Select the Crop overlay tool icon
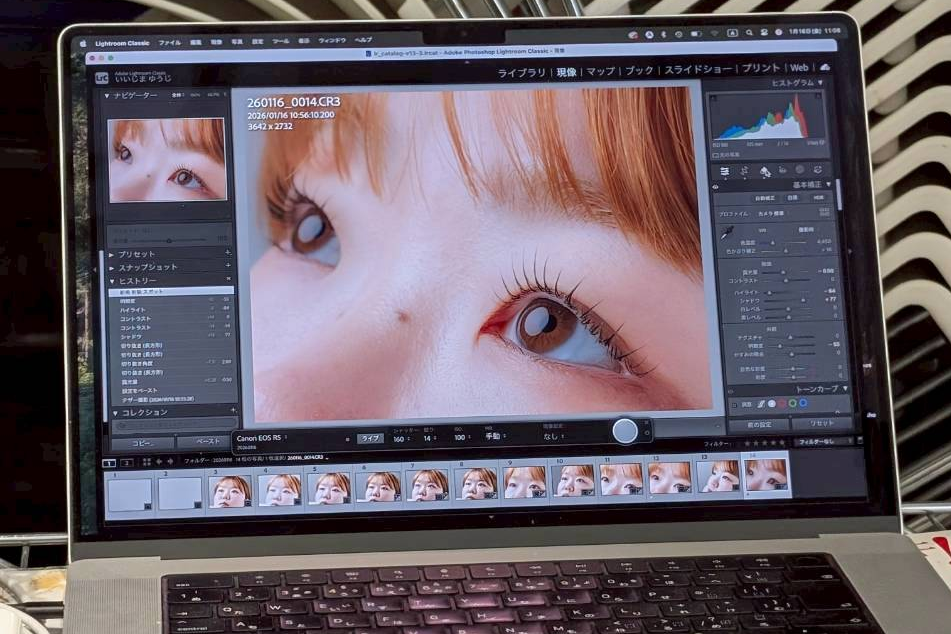Image resolution: width=951 pixels, height=634 pixels. pos(745,171)
